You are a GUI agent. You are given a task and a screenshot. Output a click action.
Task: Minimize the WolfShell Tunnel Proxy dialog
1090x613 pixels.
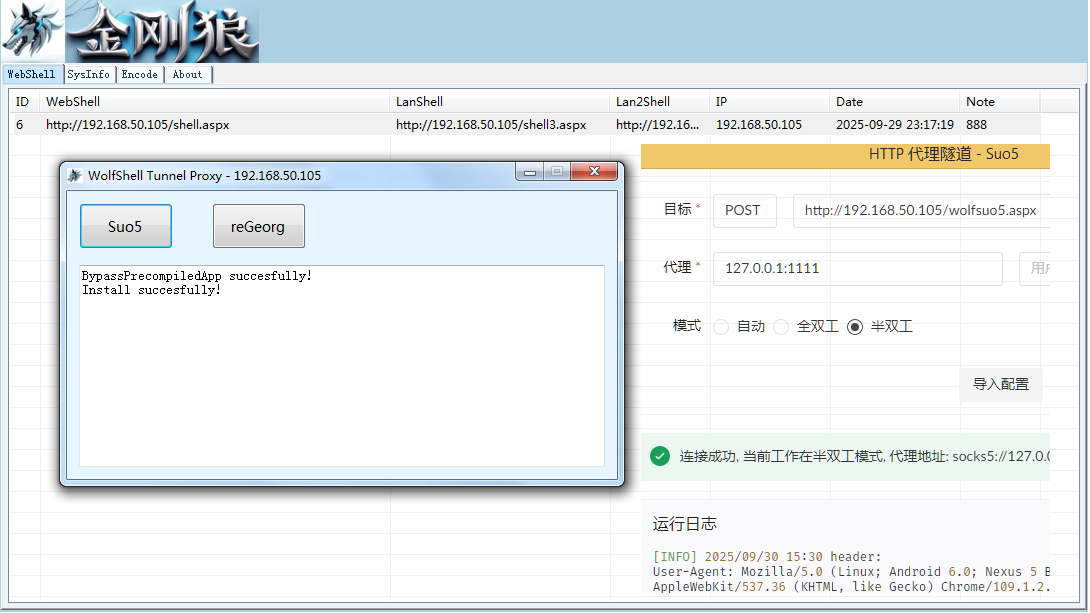pyautogui.click(x=530, y=172)
